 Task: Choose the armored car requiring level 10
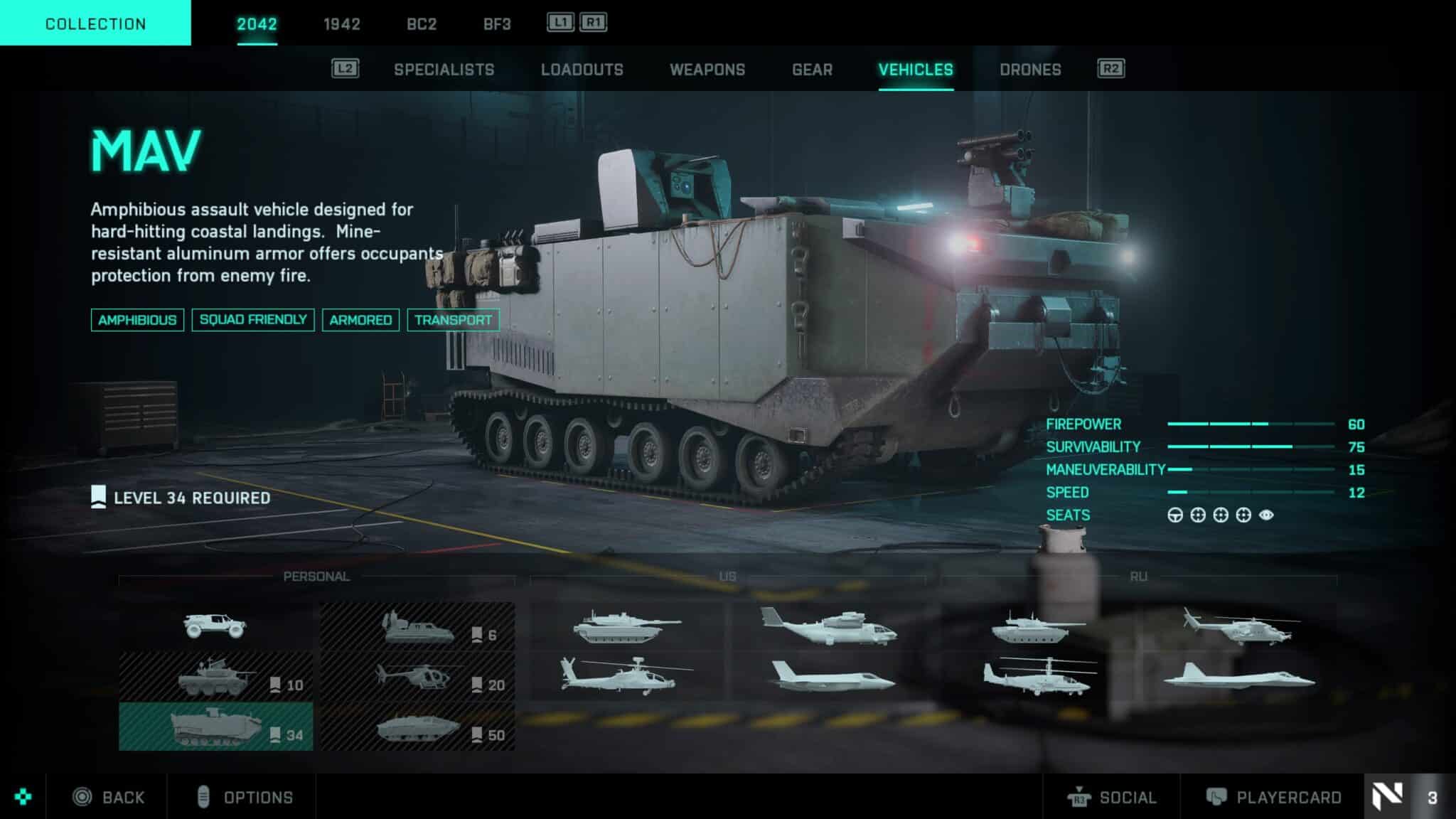click(x=215, y=676)
